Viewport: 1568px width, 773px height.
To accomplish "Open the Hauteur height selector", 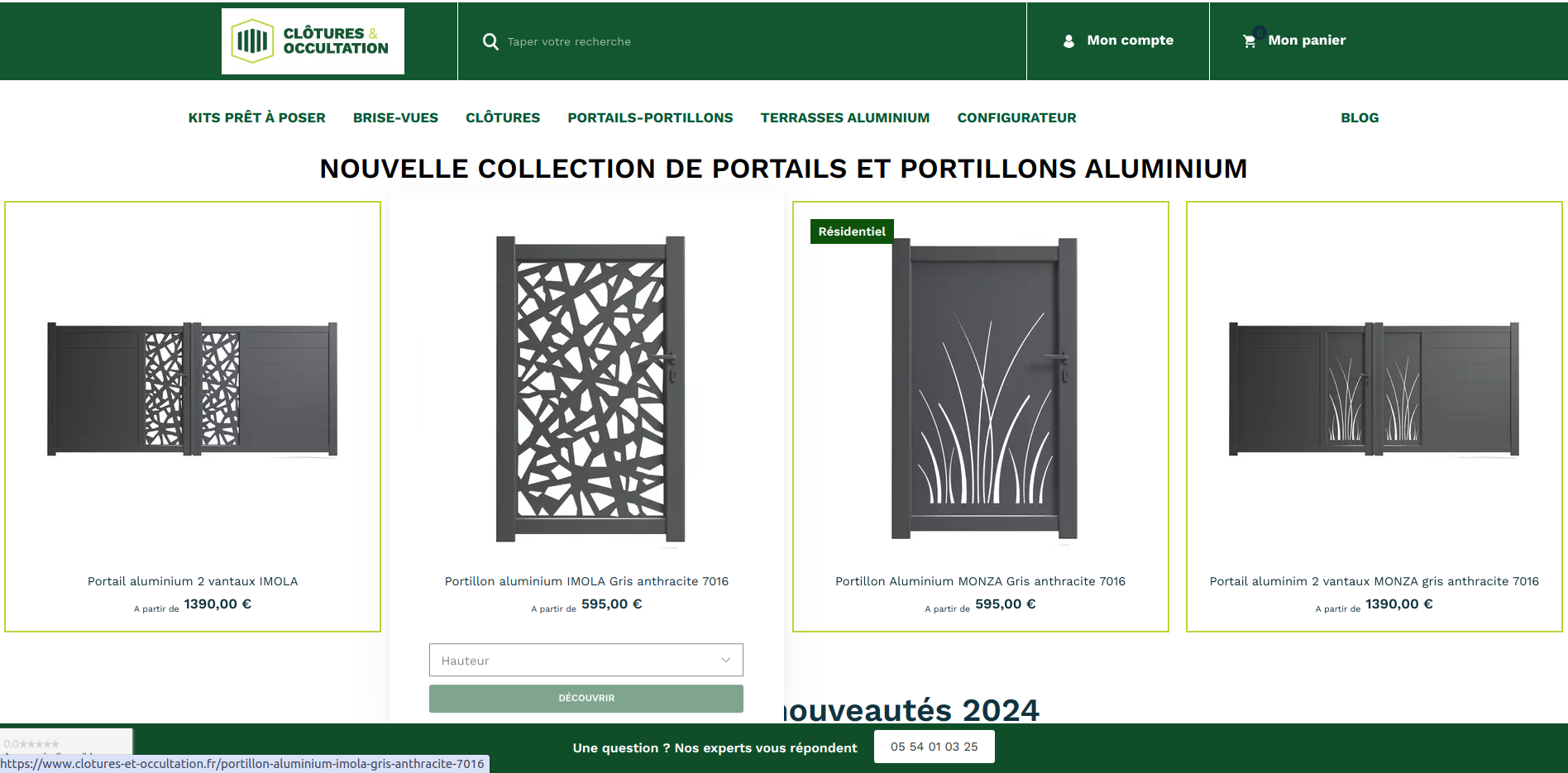I will pos(586,660).
